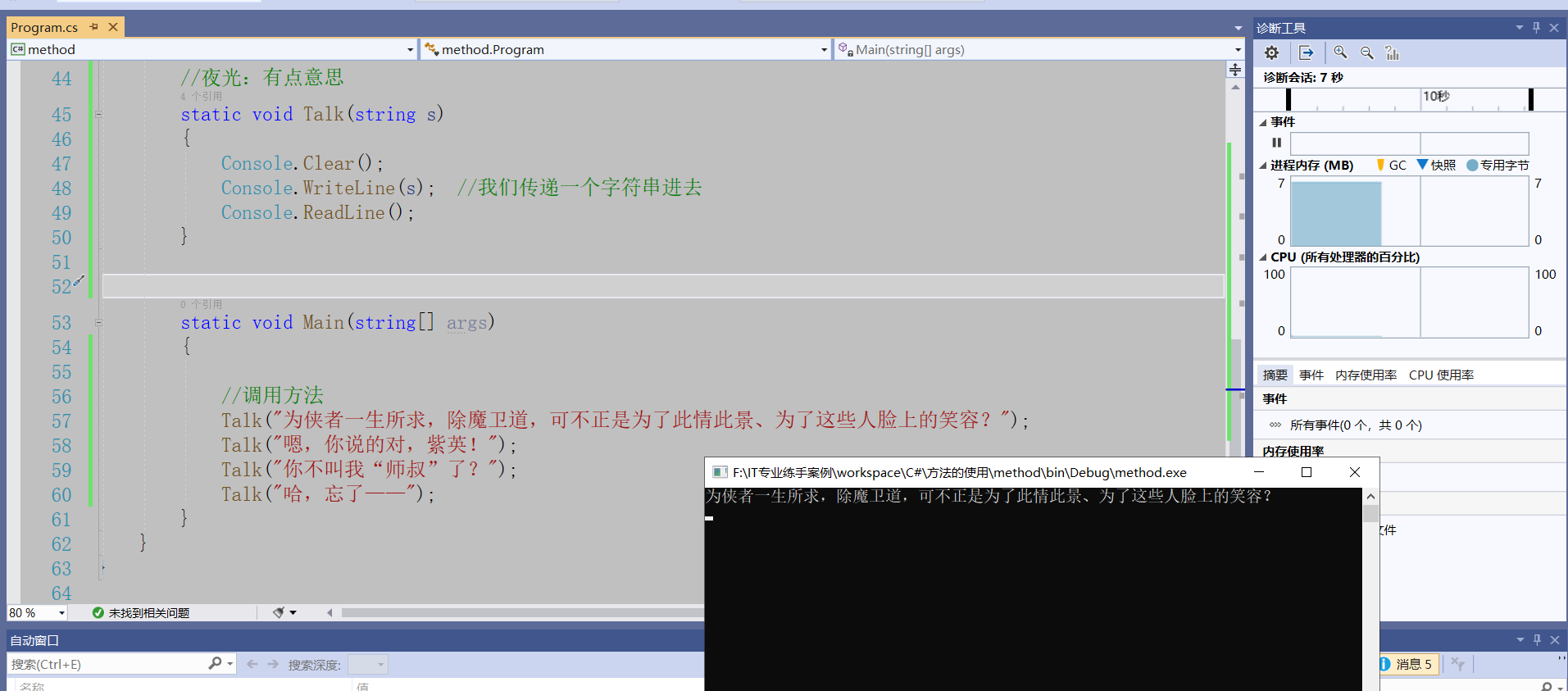This screenshot has width=1568, height=691.
Task: Click the toolbar overflow chevrons in bottom-right panel
Action: point(1561,658)
